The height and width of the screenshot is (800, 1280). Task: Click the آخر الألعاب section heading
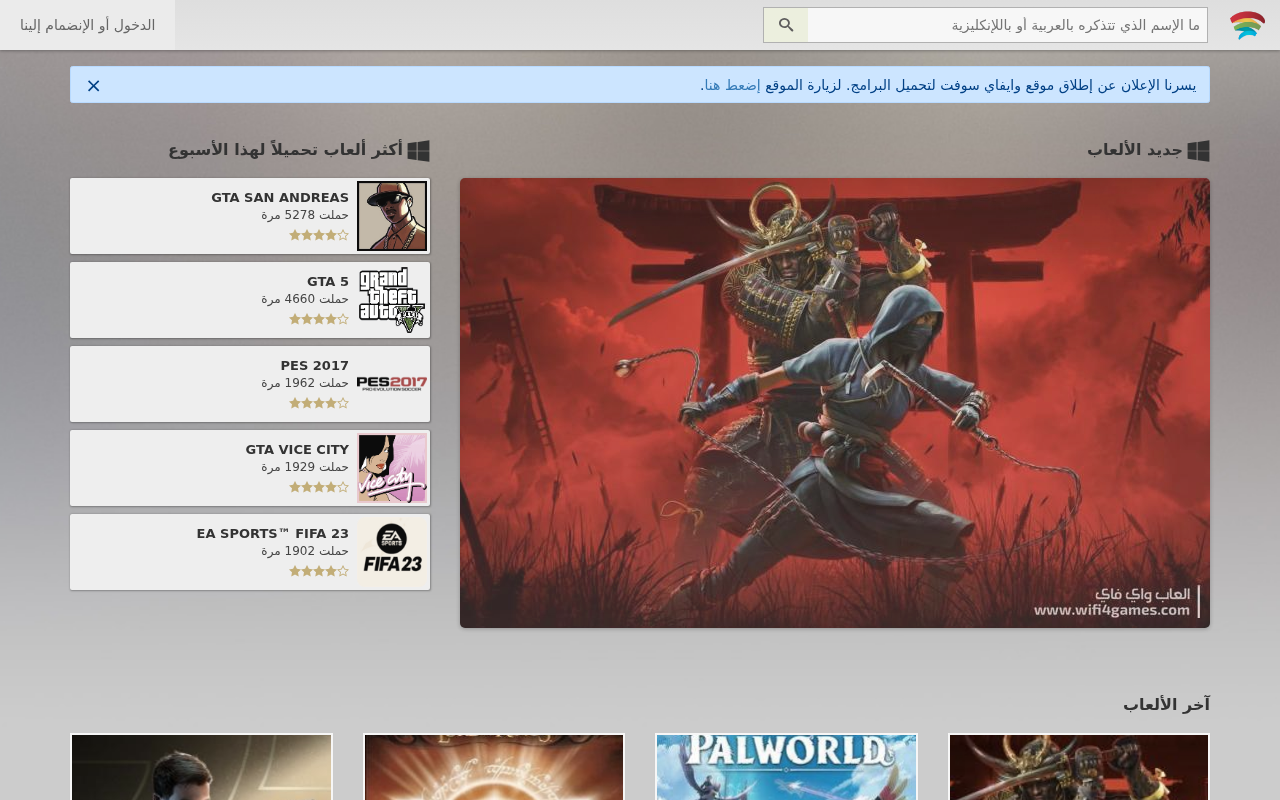1166,705
